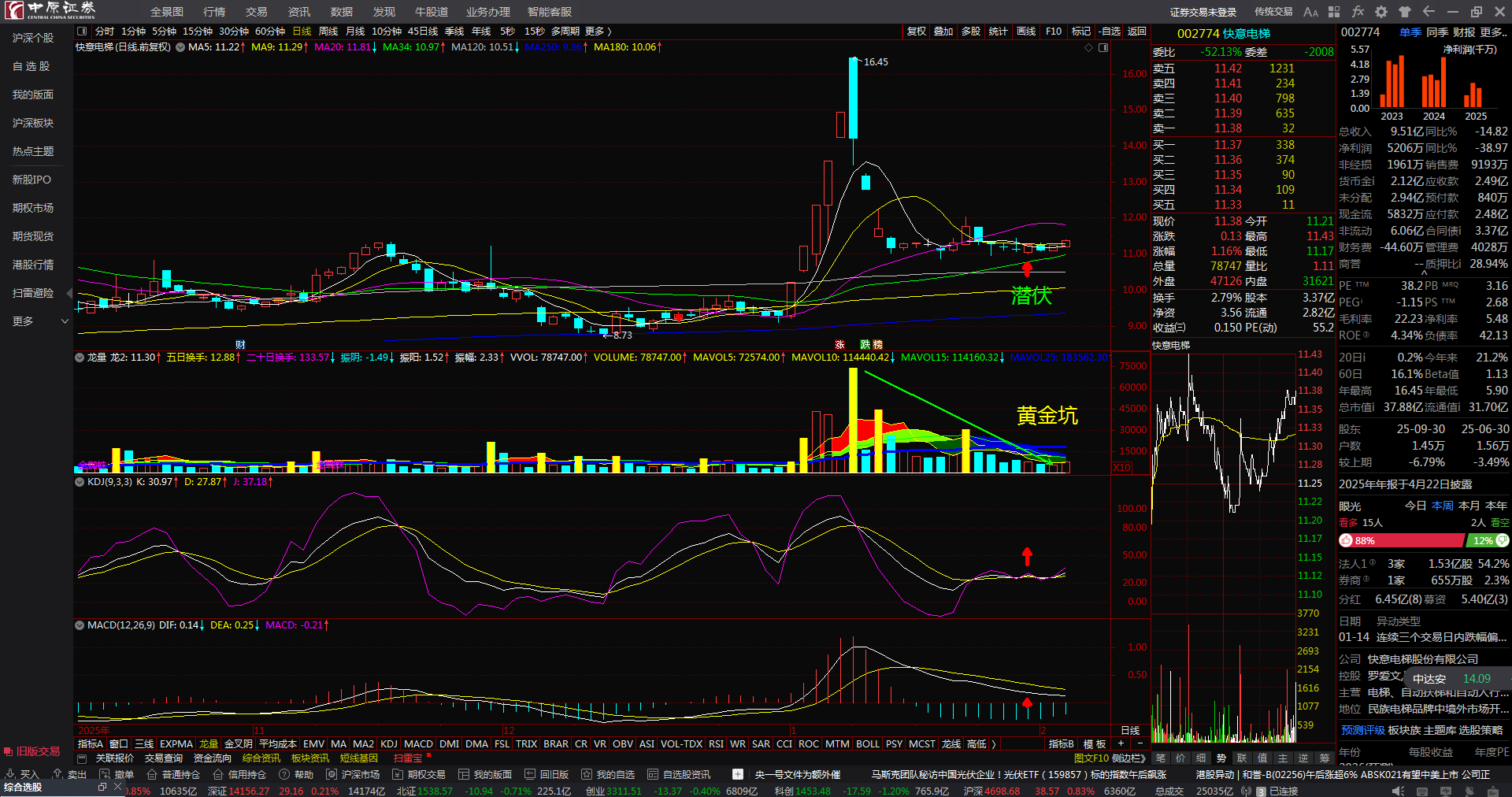Open the 牛股道 menu
The height and width of the screenshot is (797, 1512).
[432, 12]
